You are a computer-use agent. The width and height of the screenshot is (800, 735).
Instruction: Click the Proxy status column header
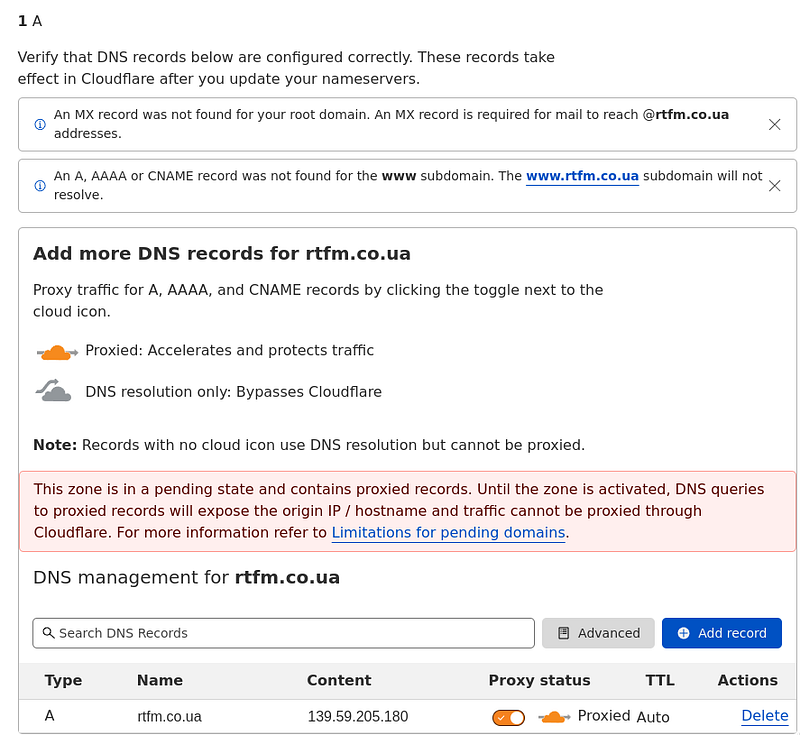pyautogui.click(x=539, y=680)
